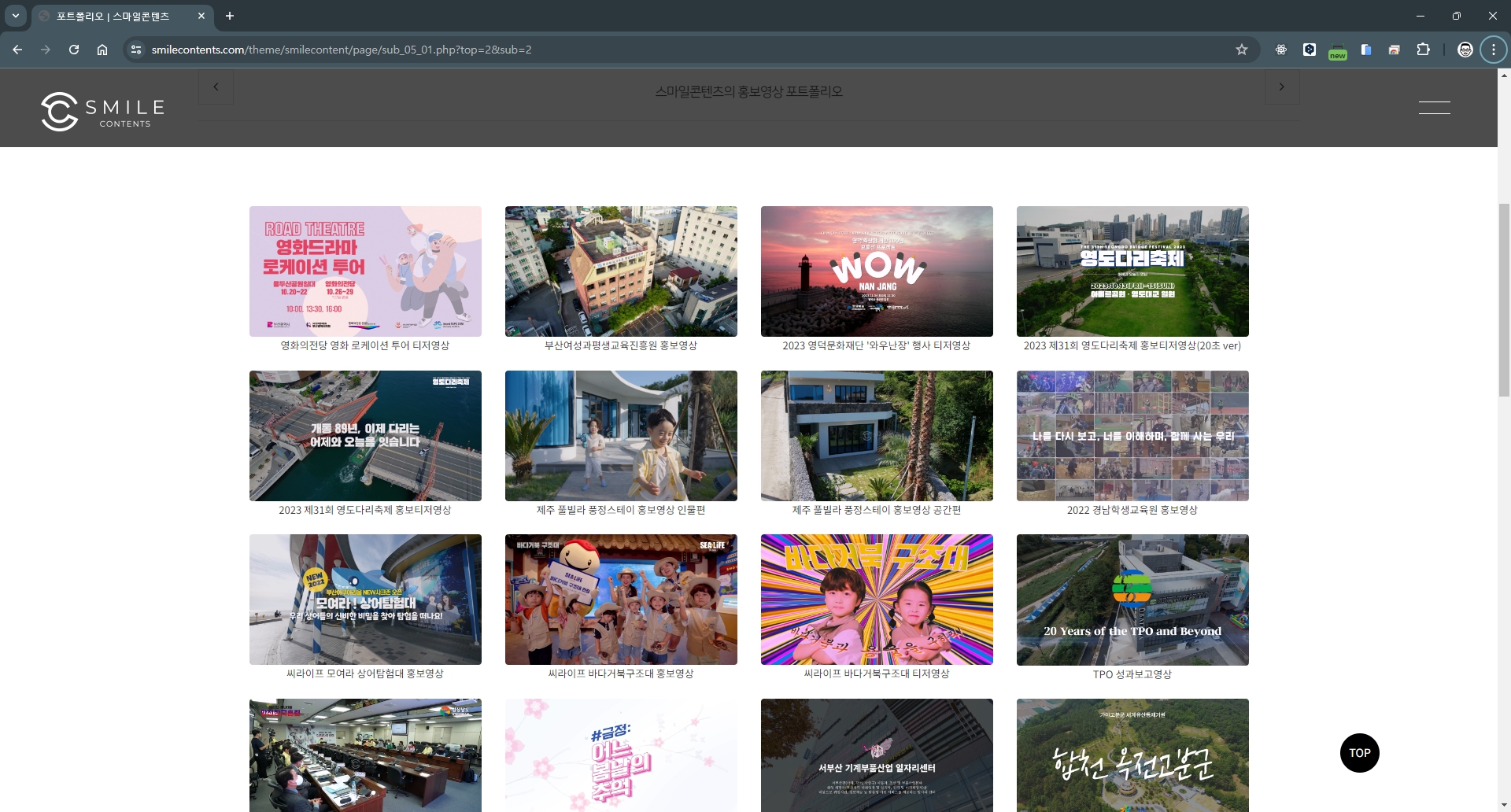This screenshot has height=812, width=1511.
Task: Click the Smile Contents logo
Action: tap(103, 111)
